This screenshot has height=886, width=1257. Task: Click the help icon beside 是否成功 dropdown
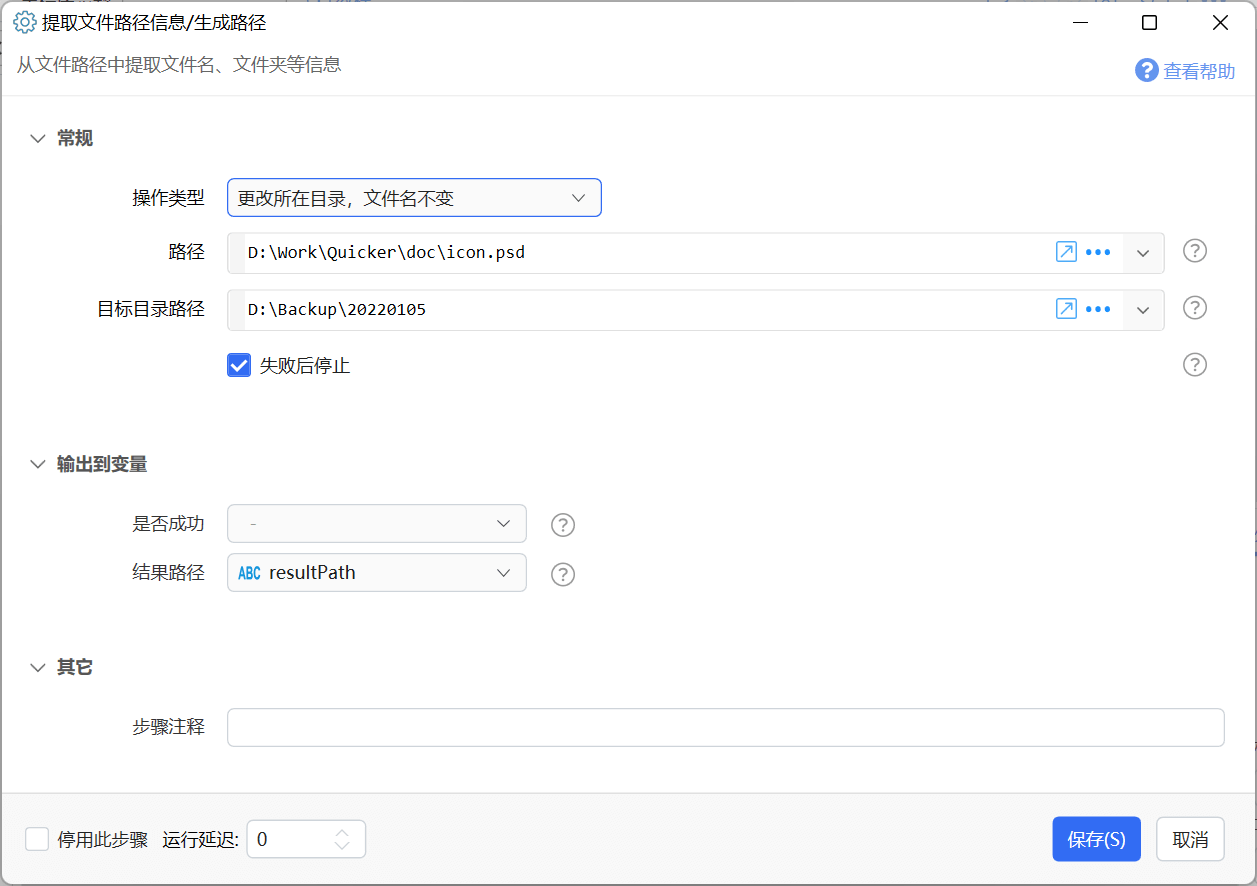click(563, 525)
